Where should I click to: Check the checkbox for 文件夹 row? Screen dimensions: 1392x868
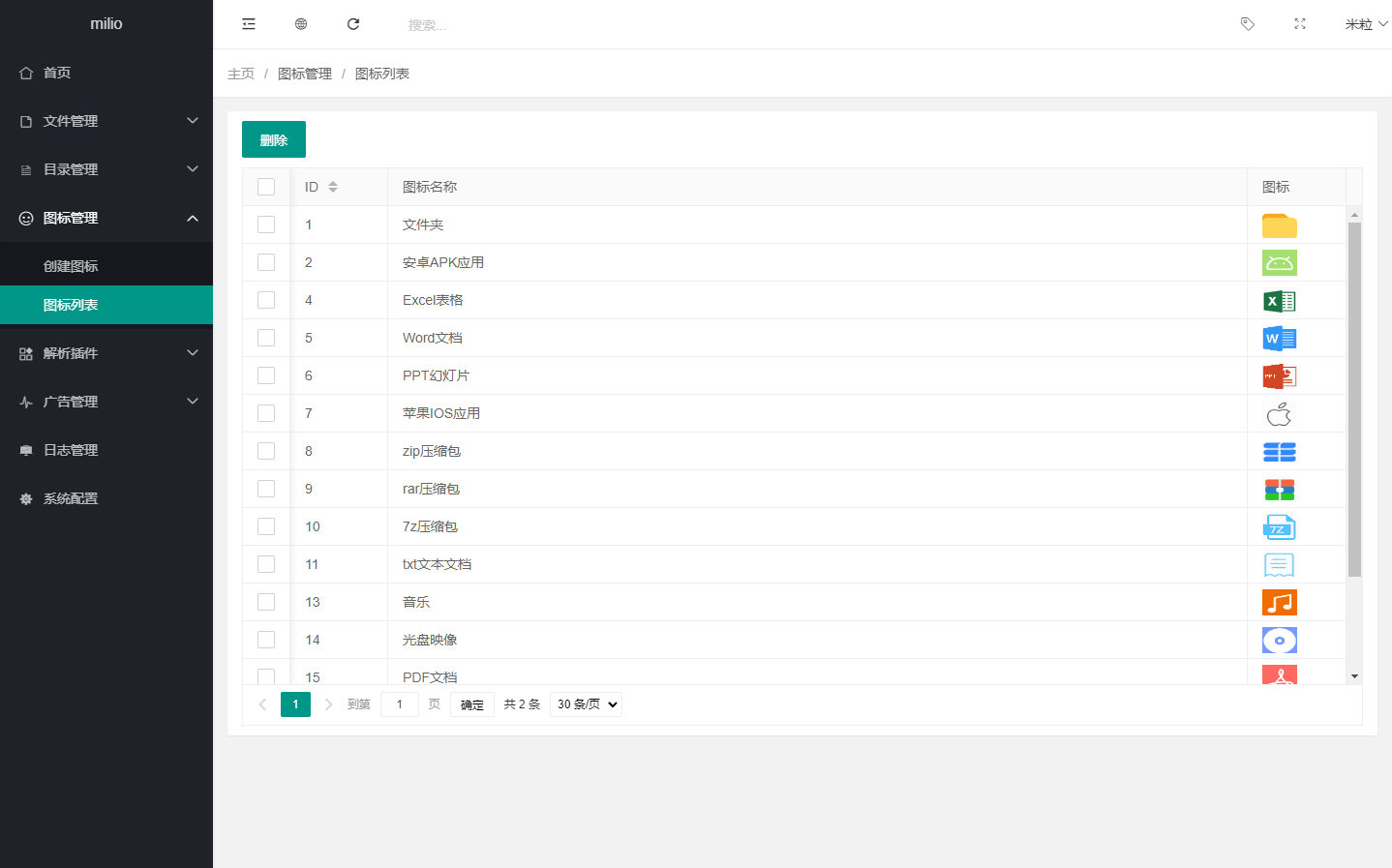pos(266,224)
